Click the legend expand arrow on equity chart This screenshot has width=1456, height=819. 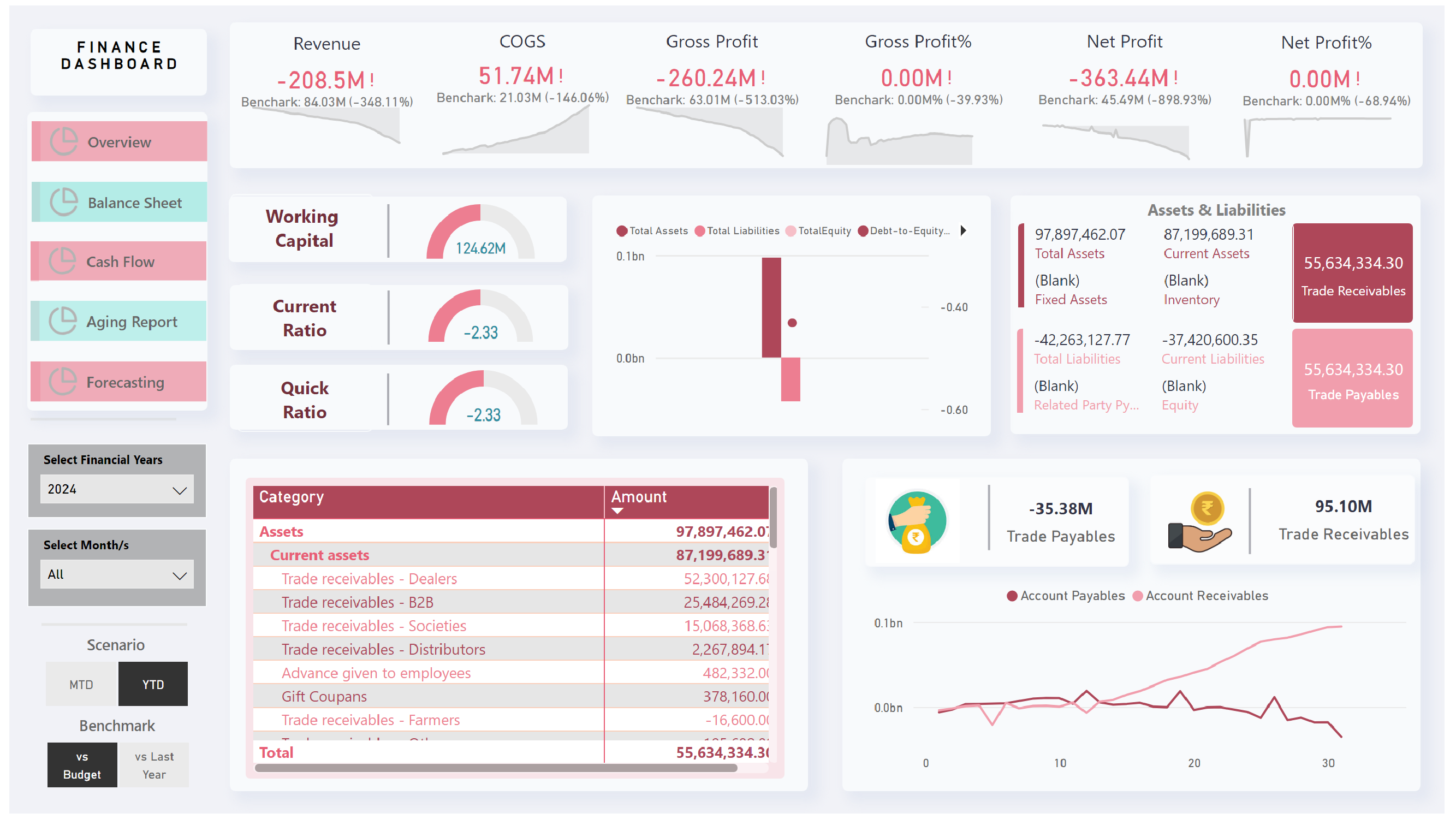pos(964,230)
